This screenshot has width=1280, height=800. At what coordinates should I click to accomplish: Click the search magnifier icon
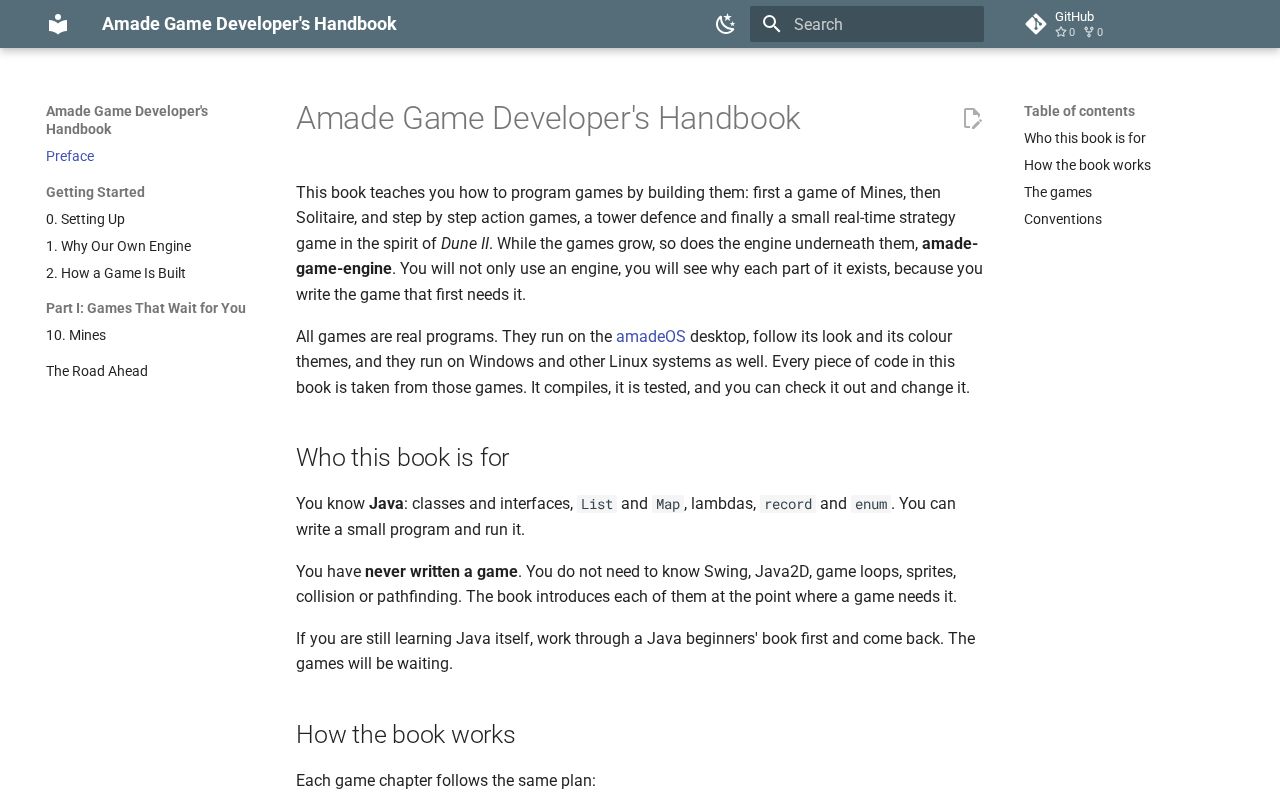(771, 24)
